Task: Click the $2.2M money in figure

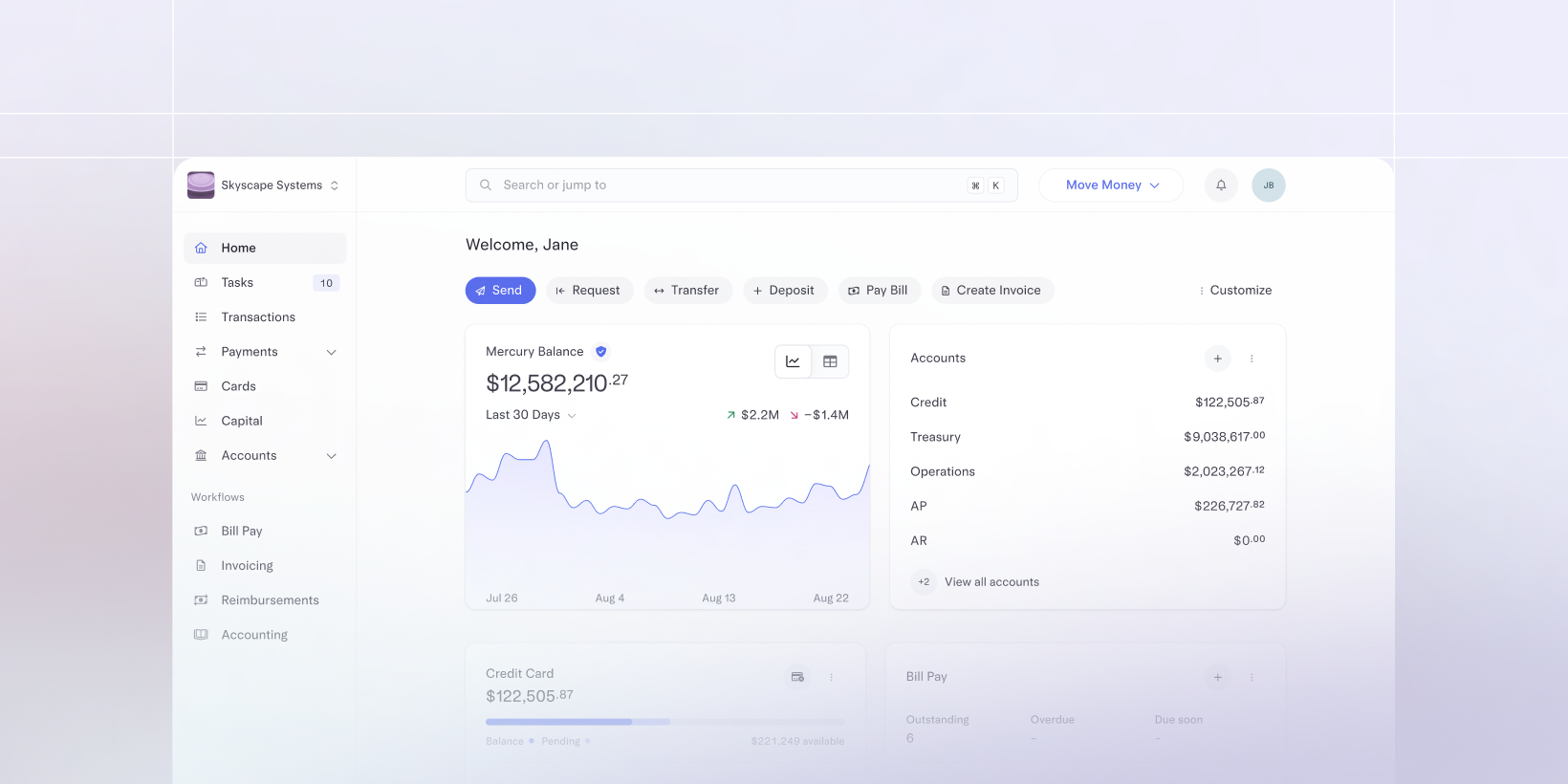Action: (x=753, y=415)
